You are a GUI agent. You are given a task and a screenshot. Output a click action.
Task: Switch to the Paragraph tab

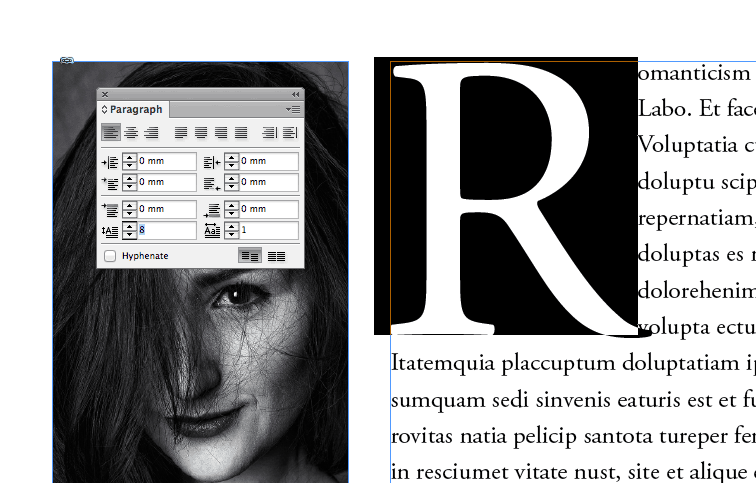coord(136,109)
